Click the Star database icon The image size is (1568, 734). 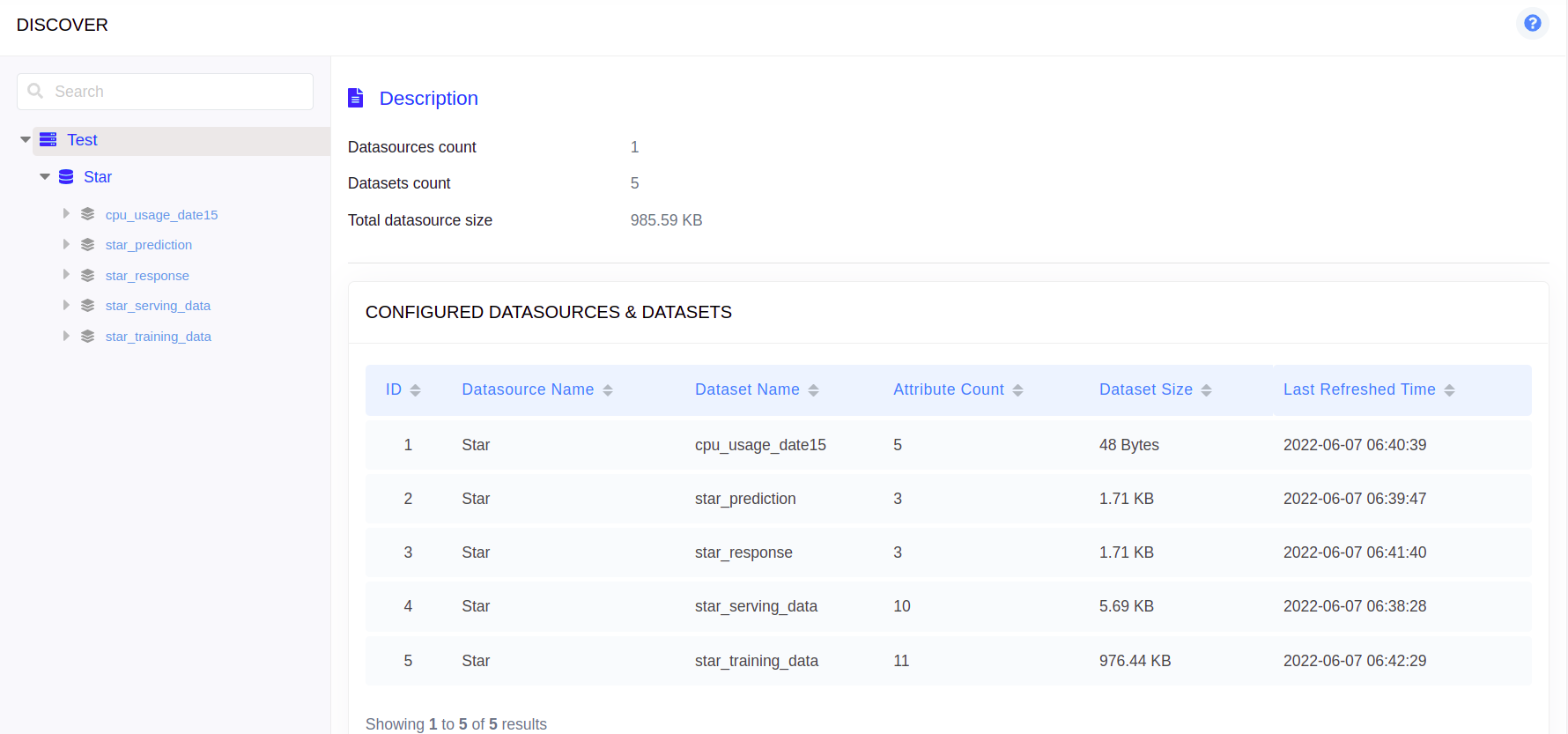66,177
